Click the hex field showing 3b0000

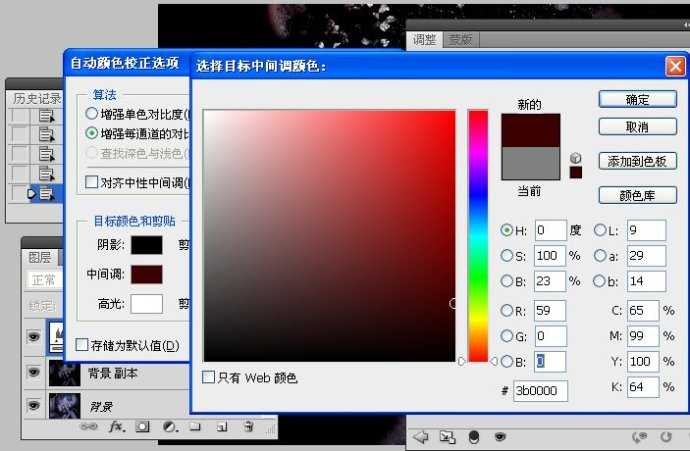click(x=540, y=391)
